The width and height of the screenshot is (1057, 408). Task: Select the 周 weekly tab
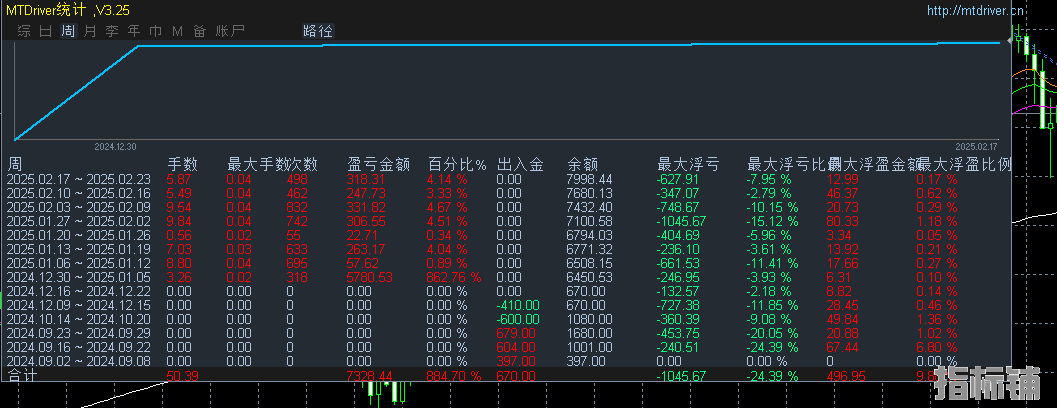pos(68,31)
